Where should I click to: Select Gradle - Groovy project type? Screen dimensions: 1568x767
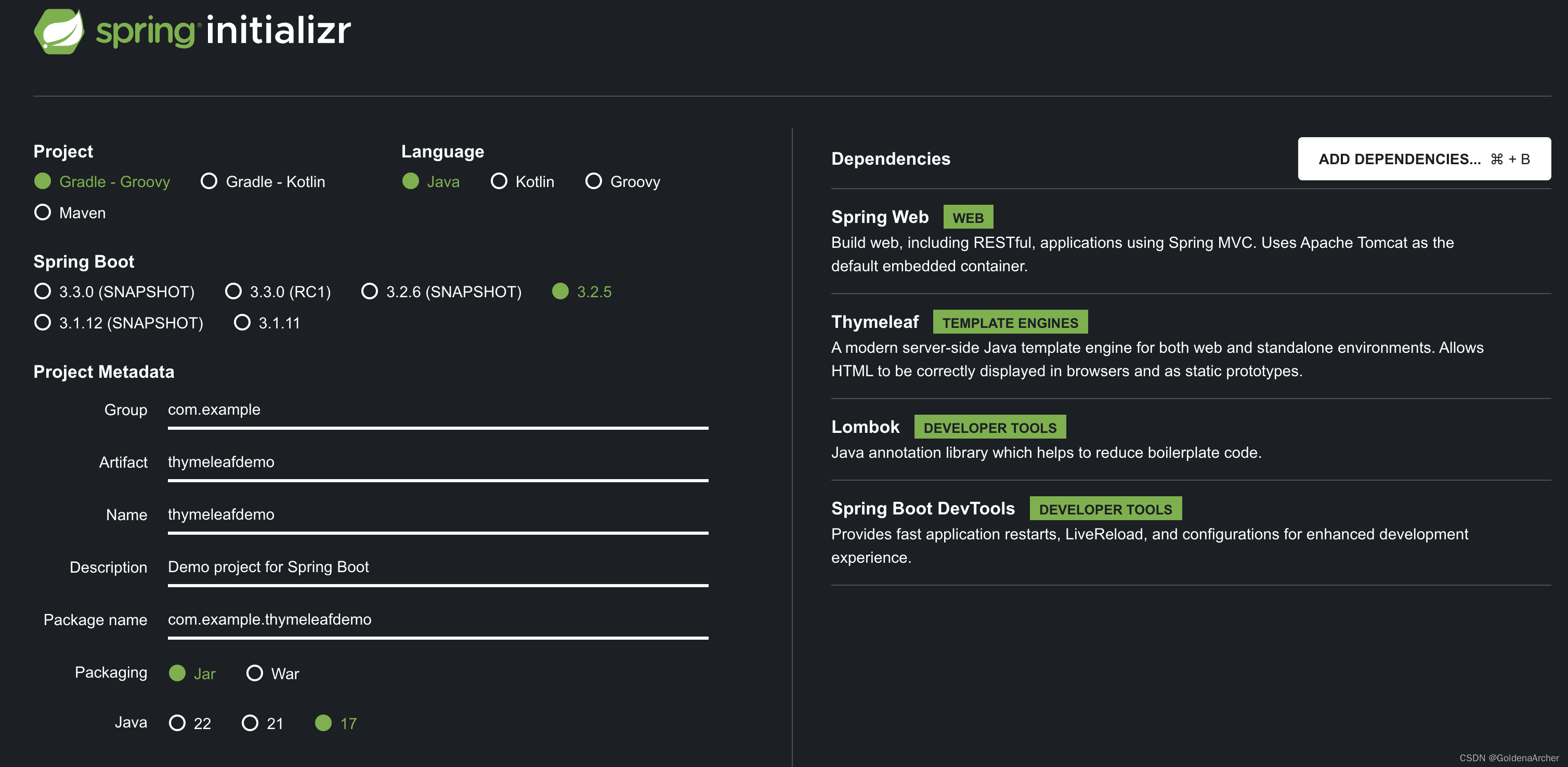[102, 181]
